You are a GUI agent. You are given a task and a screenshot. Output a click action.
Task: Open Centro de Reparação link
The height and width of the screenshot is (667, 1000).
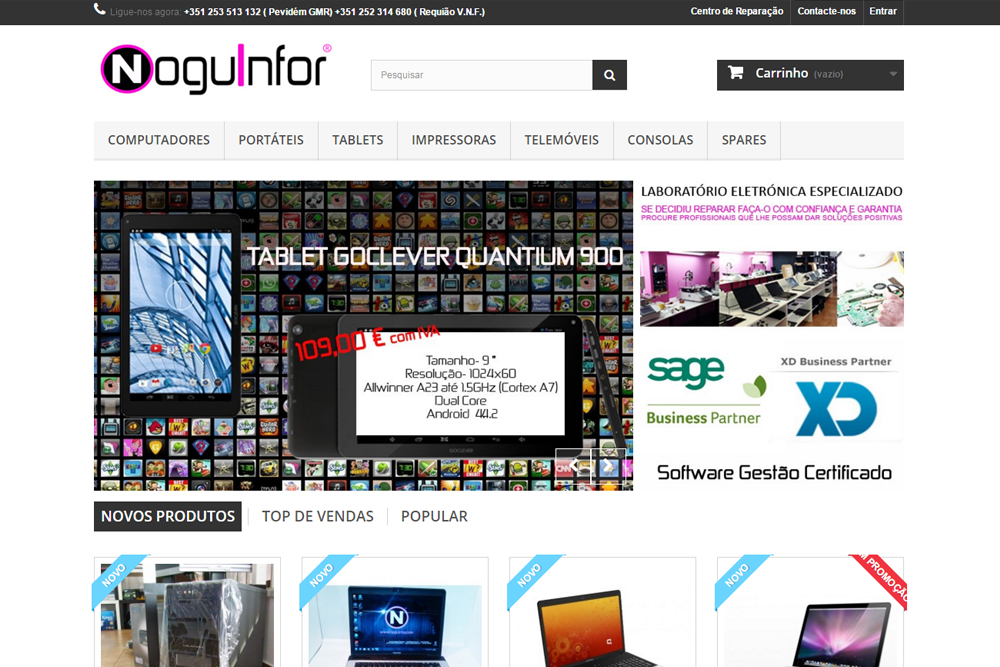click(737, 11)
